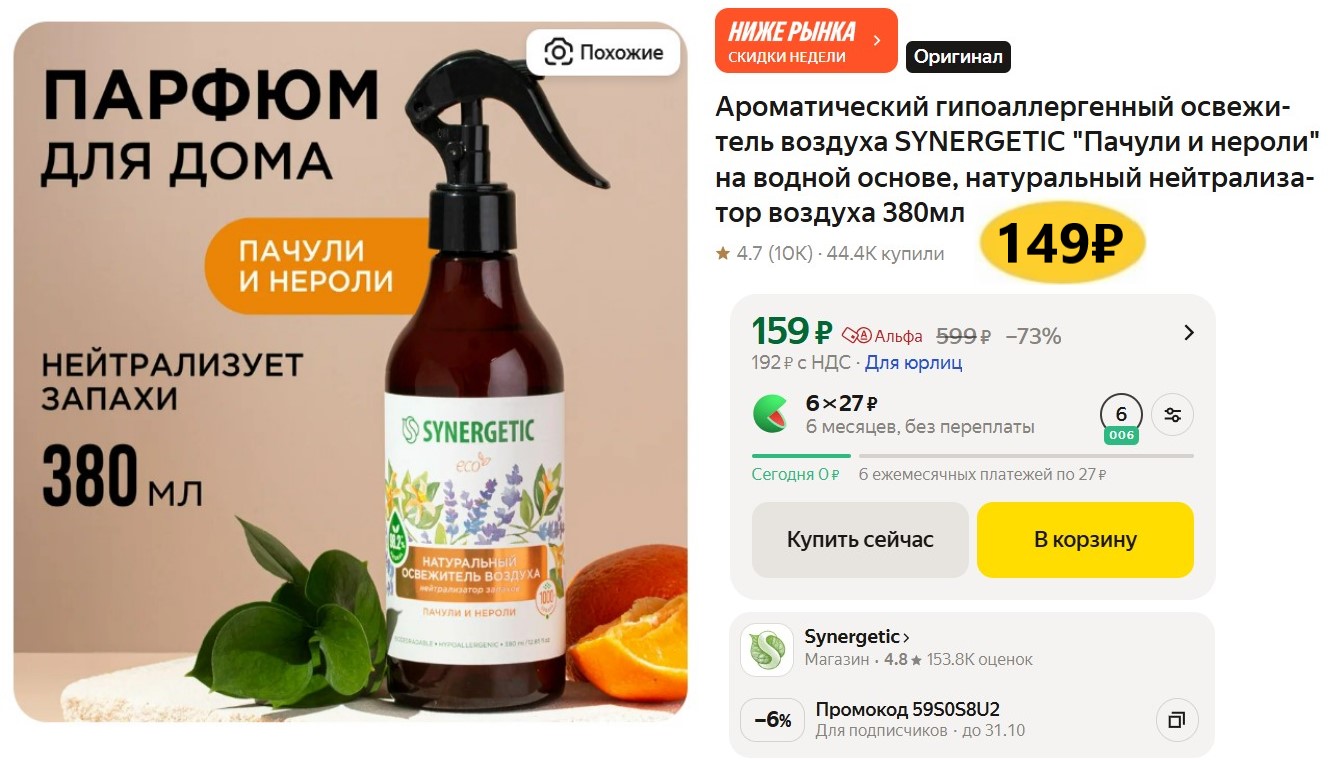Expand the Synergetic store chevron
1330x772 pixels.
(x=906, y=637)
